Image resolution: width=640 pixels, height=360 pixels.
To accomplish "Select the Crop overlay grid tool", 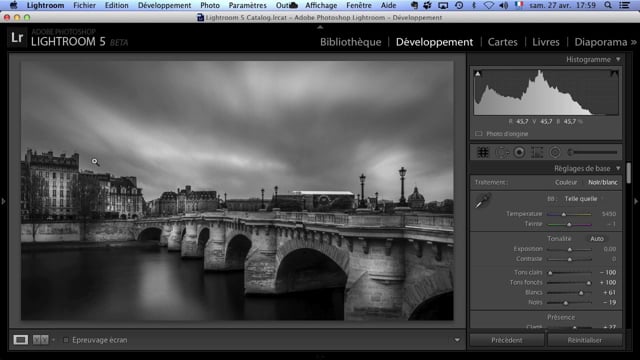I will click(x=483, y=152).
